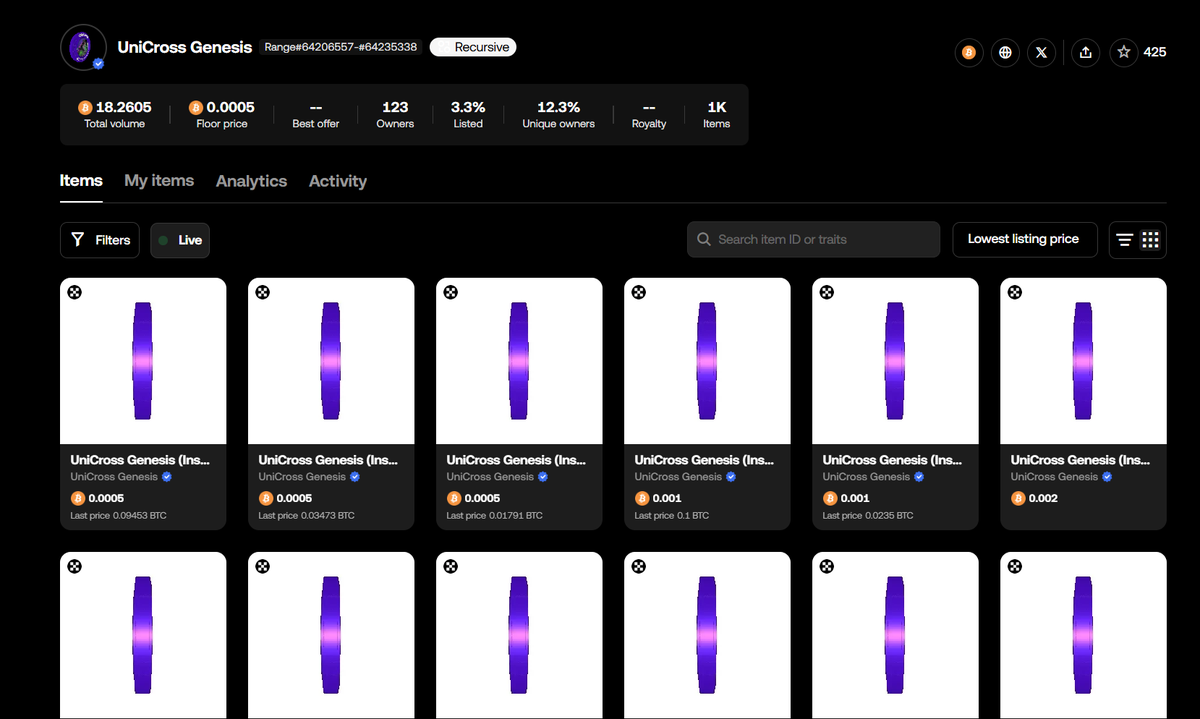Switch to grid view layout
This screenshot has width=1200, height=719.
coord(1151,240)
